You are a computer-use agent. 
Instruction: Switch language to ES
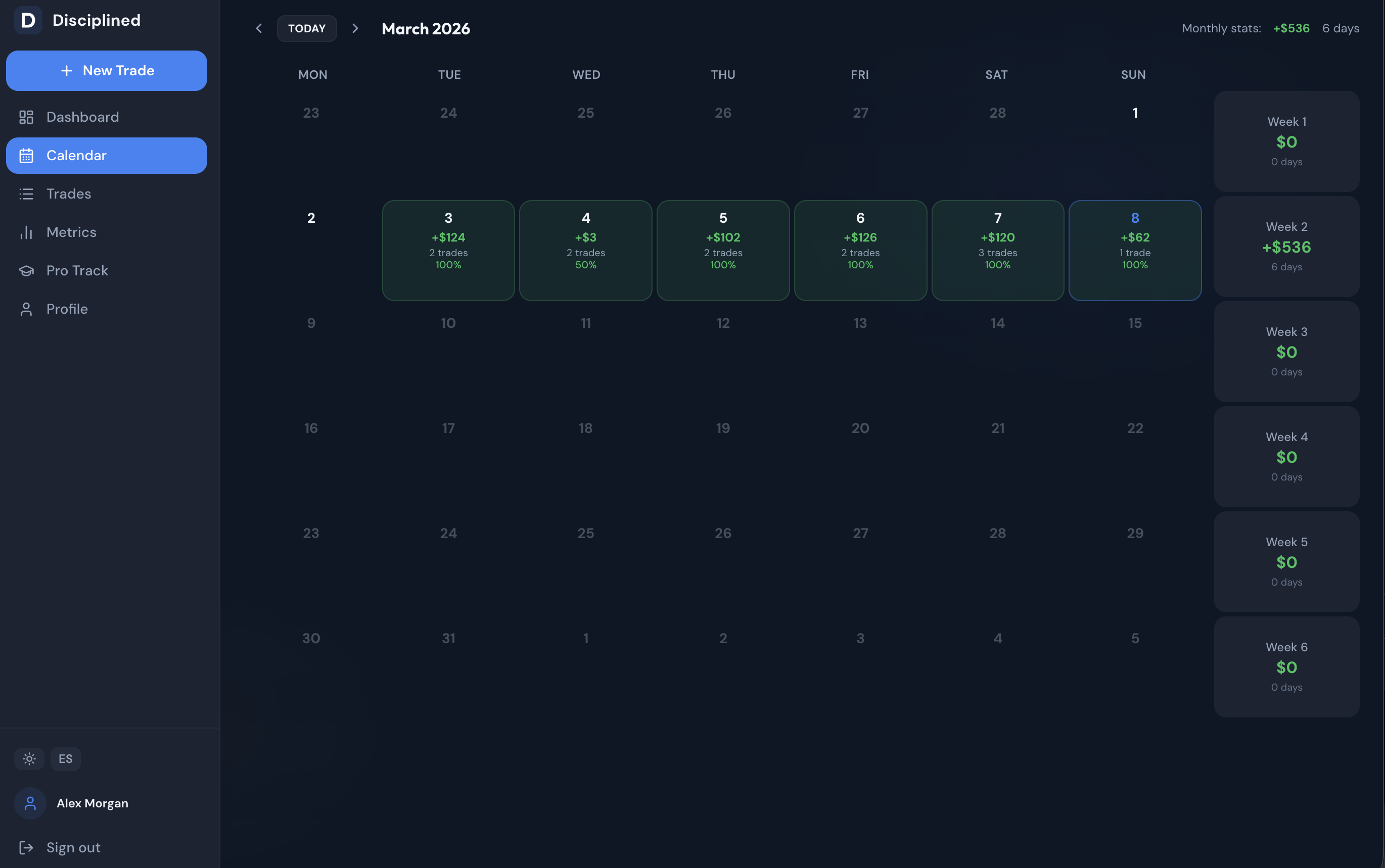65,758
